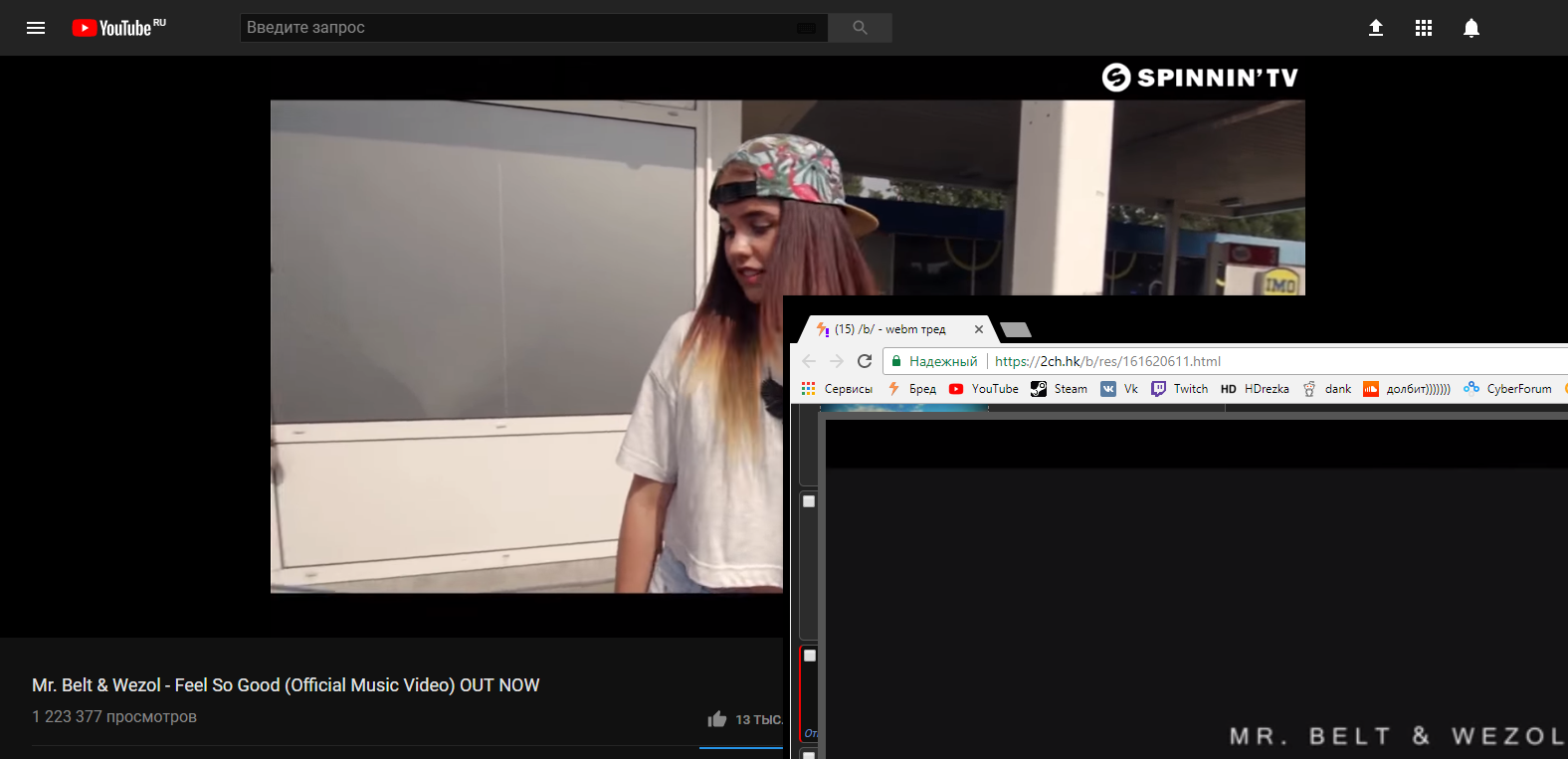1568x759 pixels.
Task: Open the YouTube bookmark in Chrome
Action: (984, 389)
